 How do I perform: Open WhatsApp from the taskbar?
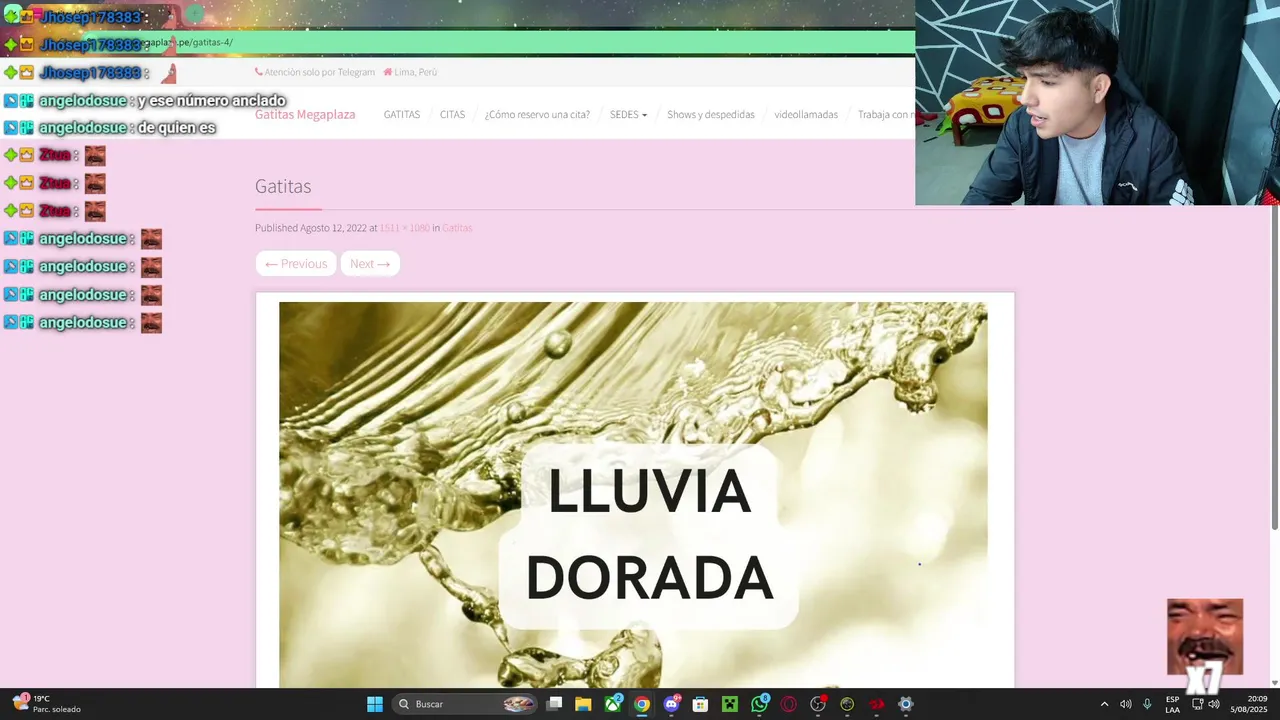click(x=760, y=704)
